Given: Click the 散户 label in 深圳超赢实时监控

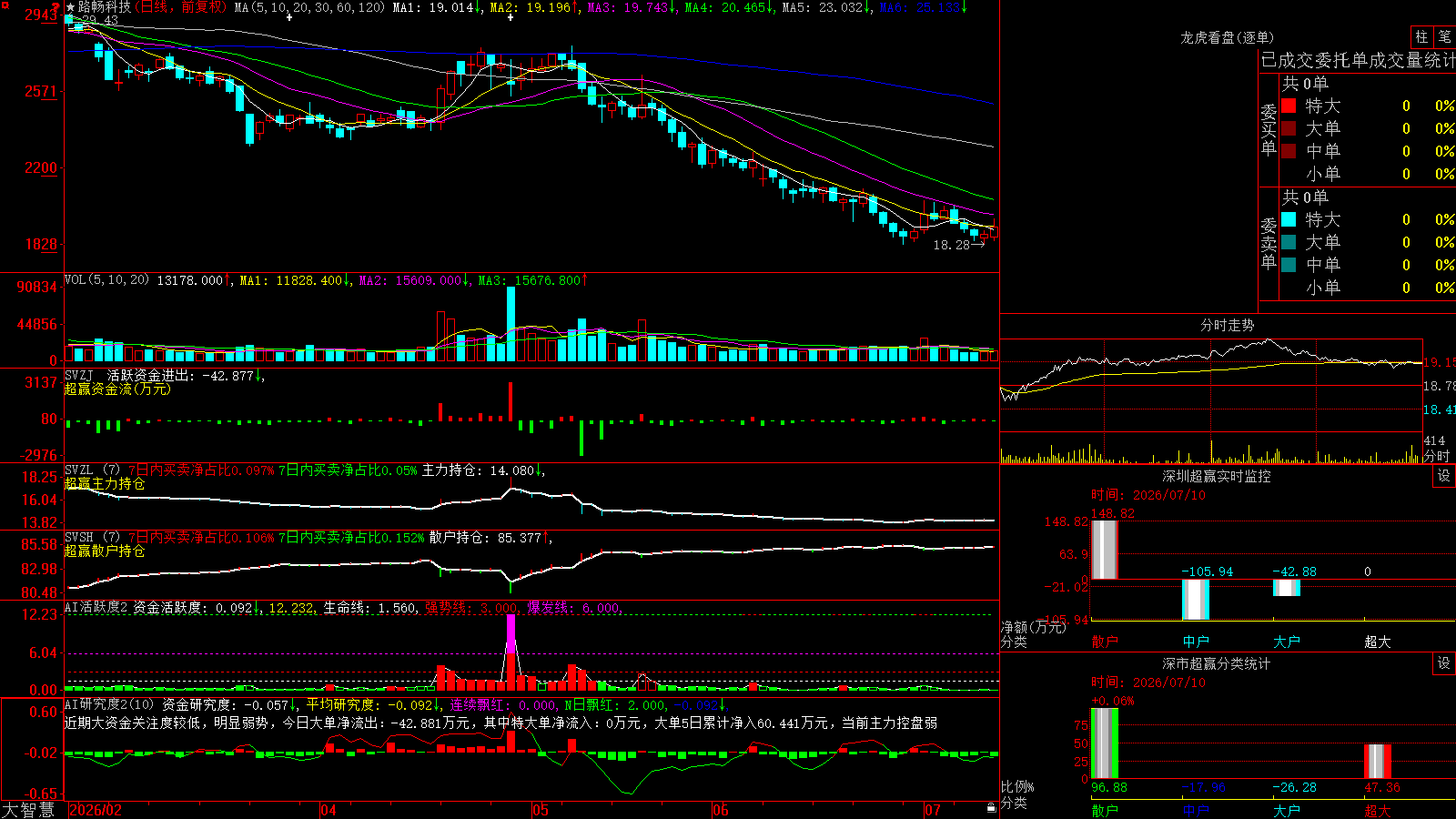Looking at the screenshot, I should click(1105, 642).
